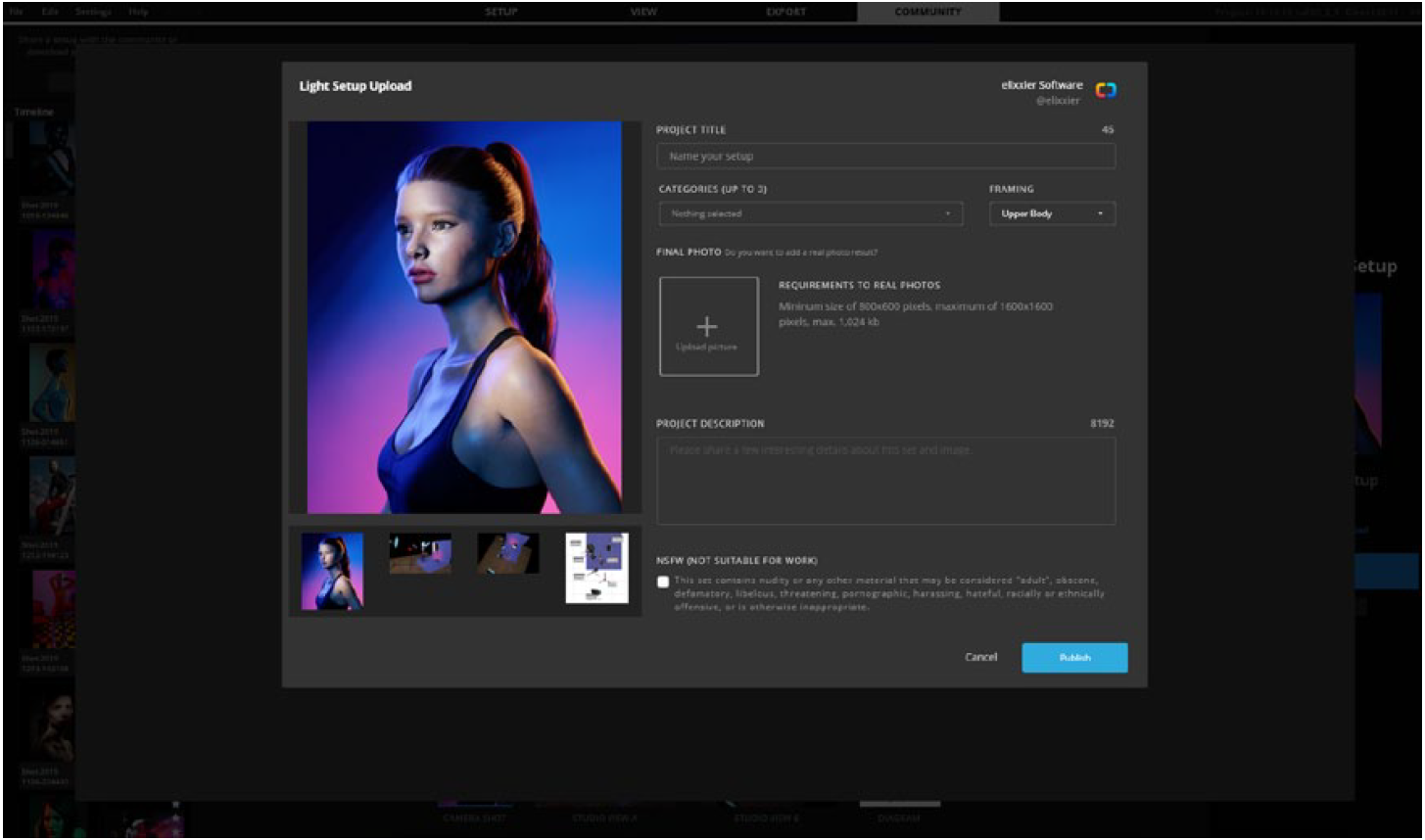Click the Project Title input field
The height and width of the screenshot is (840, 1425).
[885, 157]
